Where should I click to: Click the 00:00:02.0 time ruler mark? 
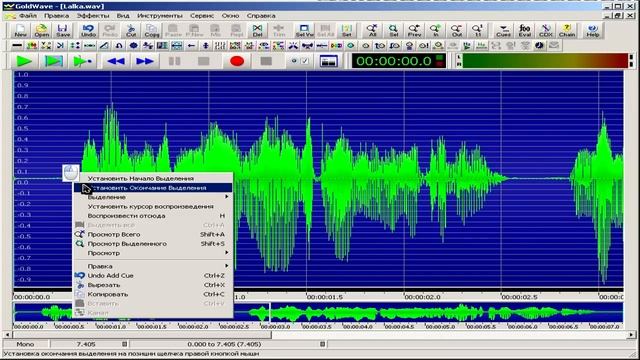click(x=422, y=297)
